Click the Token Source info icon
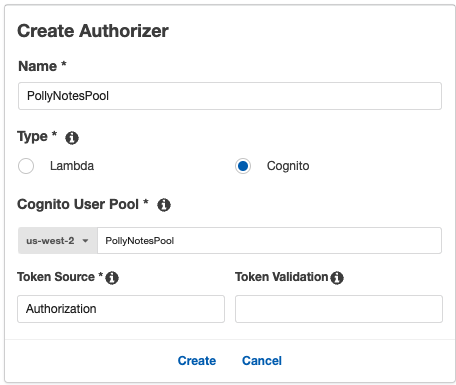 [112, 277]
